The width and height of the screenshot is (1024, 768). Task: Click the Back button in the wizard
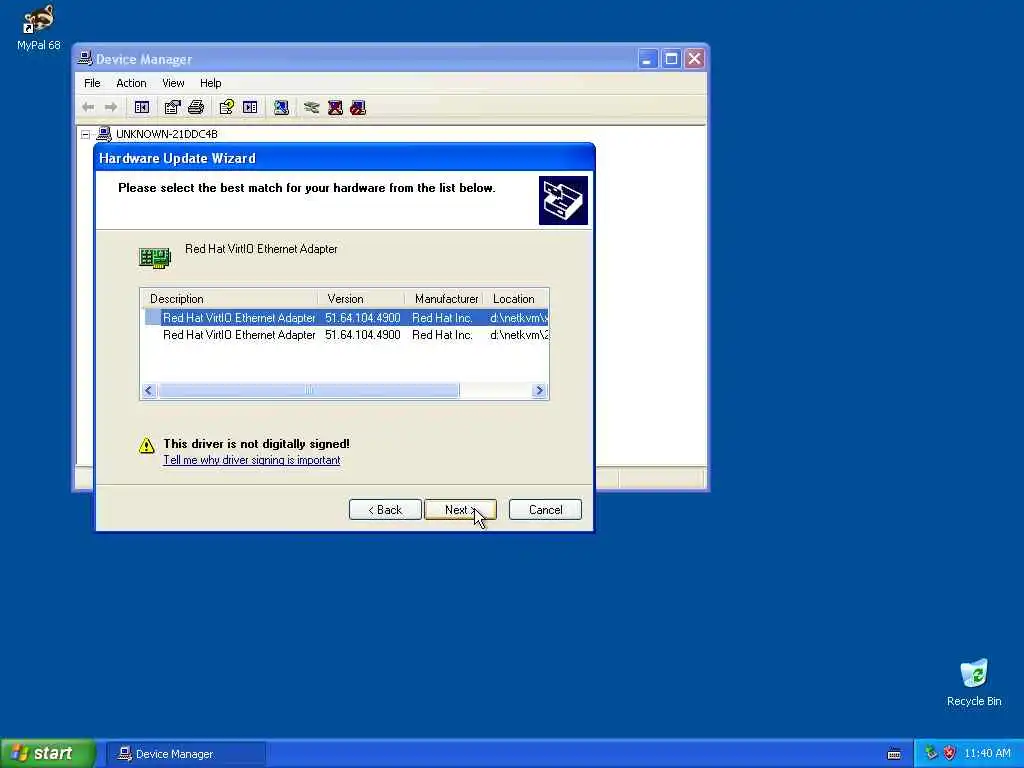[385, 510]
